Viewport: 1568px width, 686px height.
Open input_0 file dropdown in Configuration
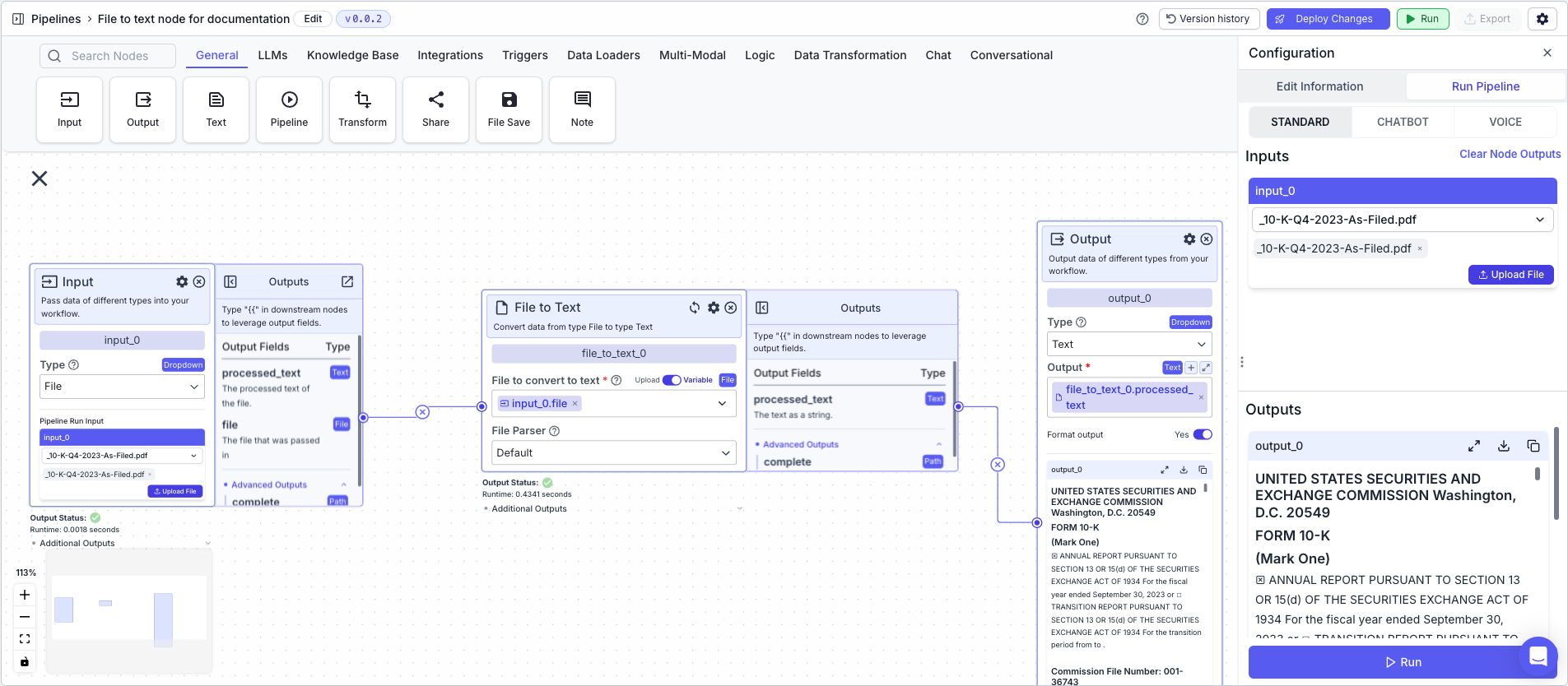click(x=1403, y=220)
